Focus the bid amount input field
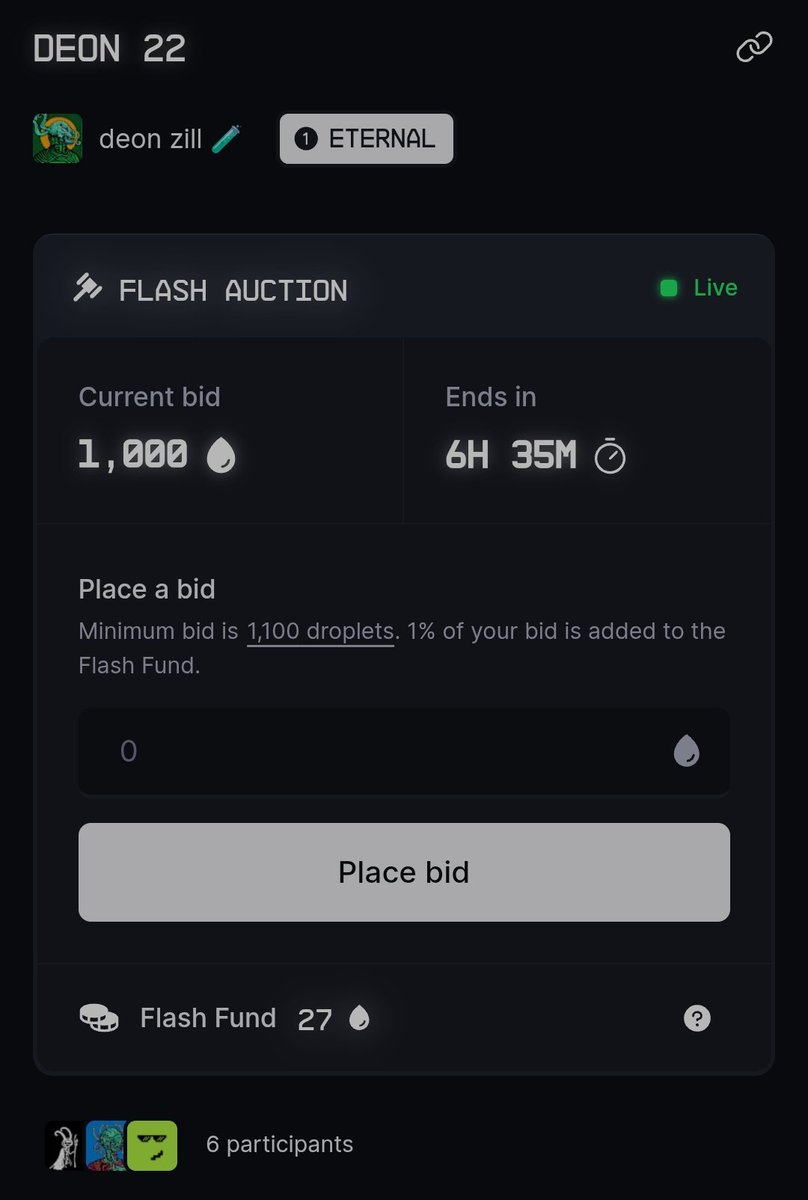Screen dimensions: 808x1200 tap(404, 751)
